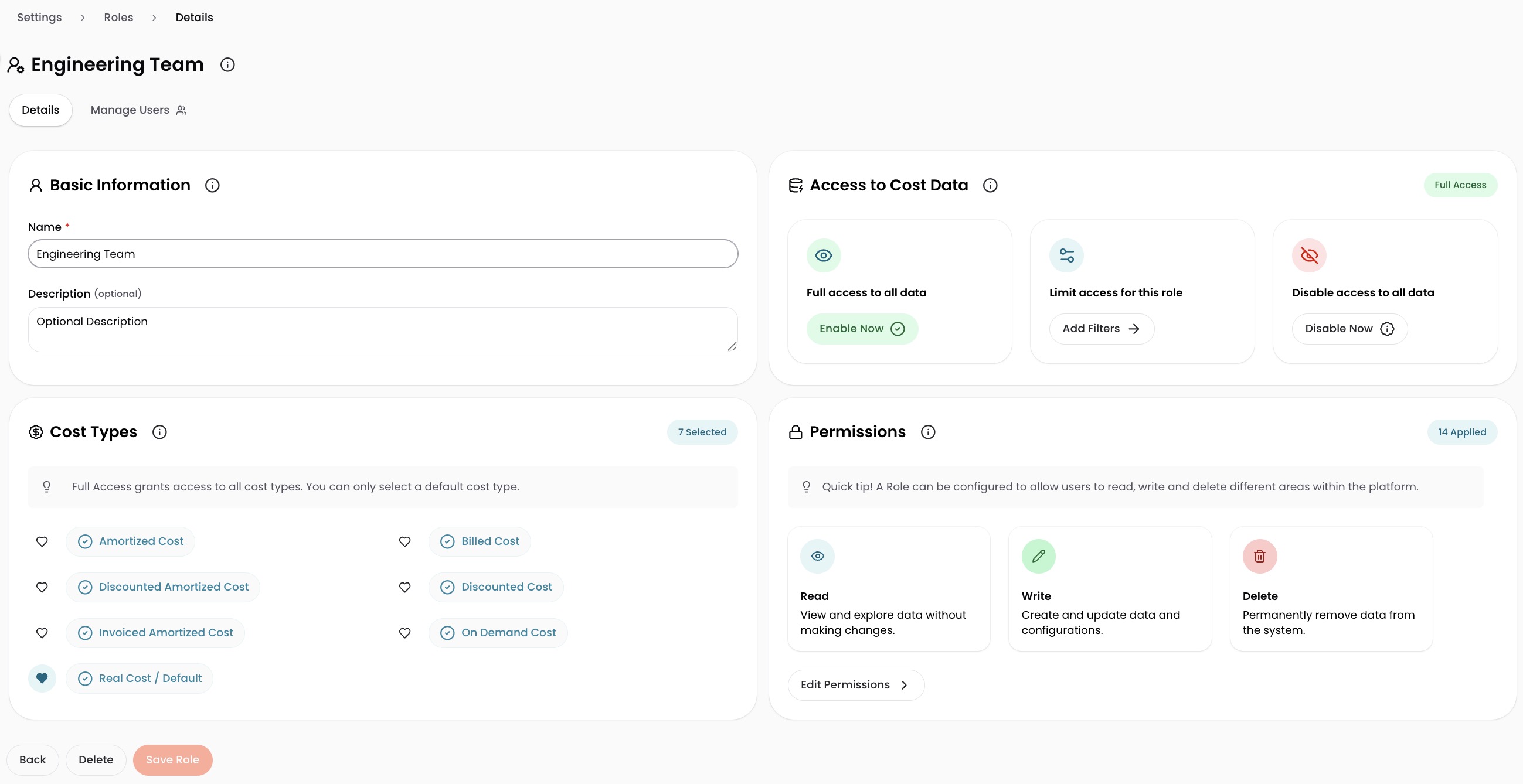1523x784 pixels.
Task: Open Edit Permissions
Action: (856, 685)
